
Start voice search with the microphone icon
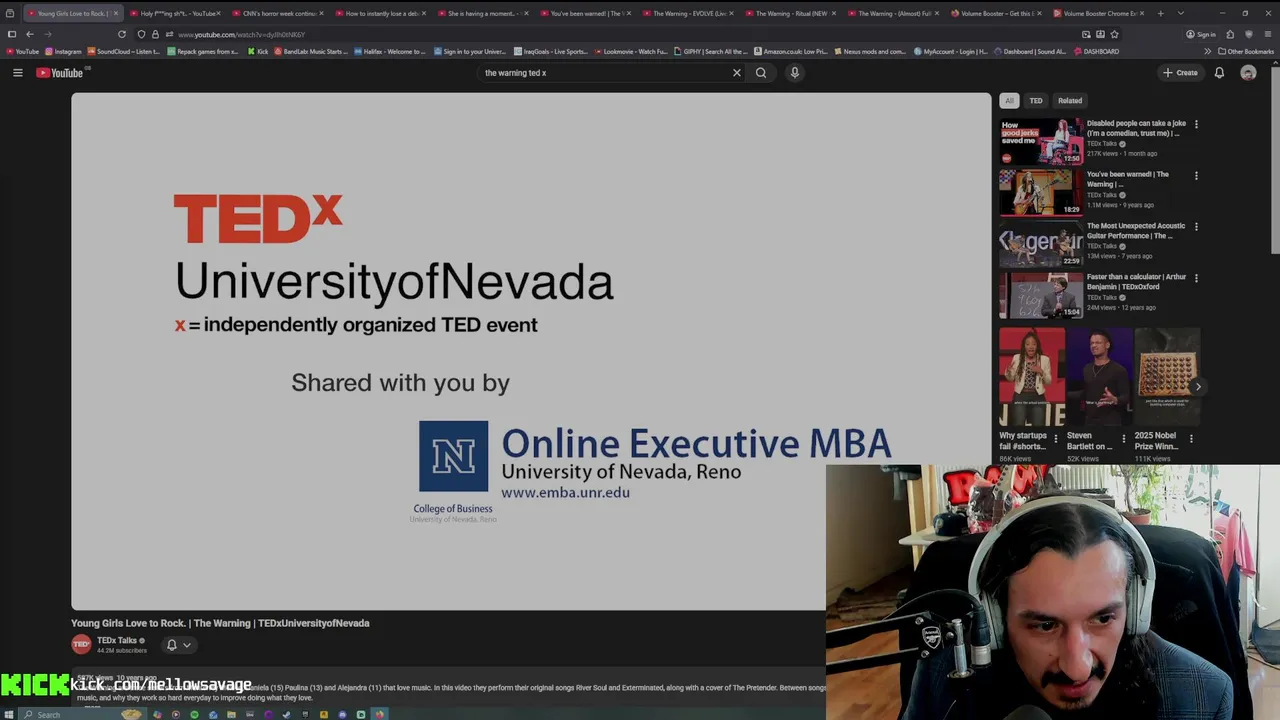tap(795, 73)
